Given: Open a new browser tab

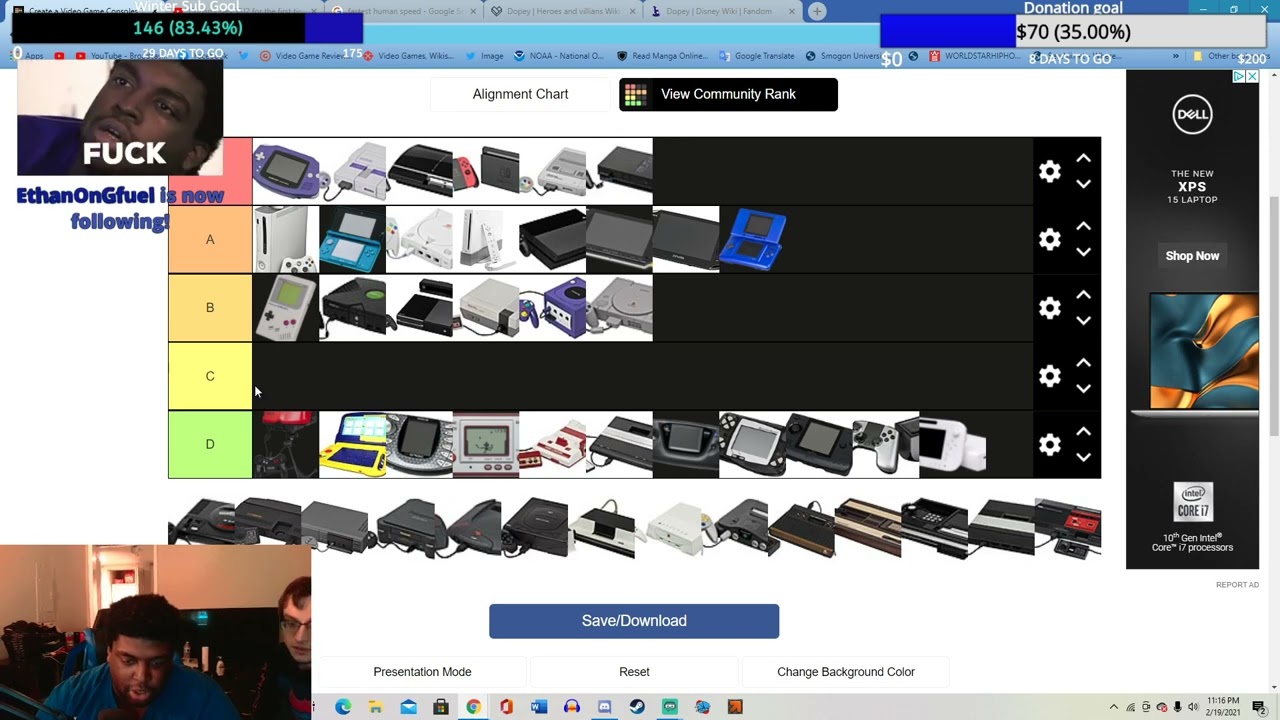Looking at the screenshot, I should point(817,11).
